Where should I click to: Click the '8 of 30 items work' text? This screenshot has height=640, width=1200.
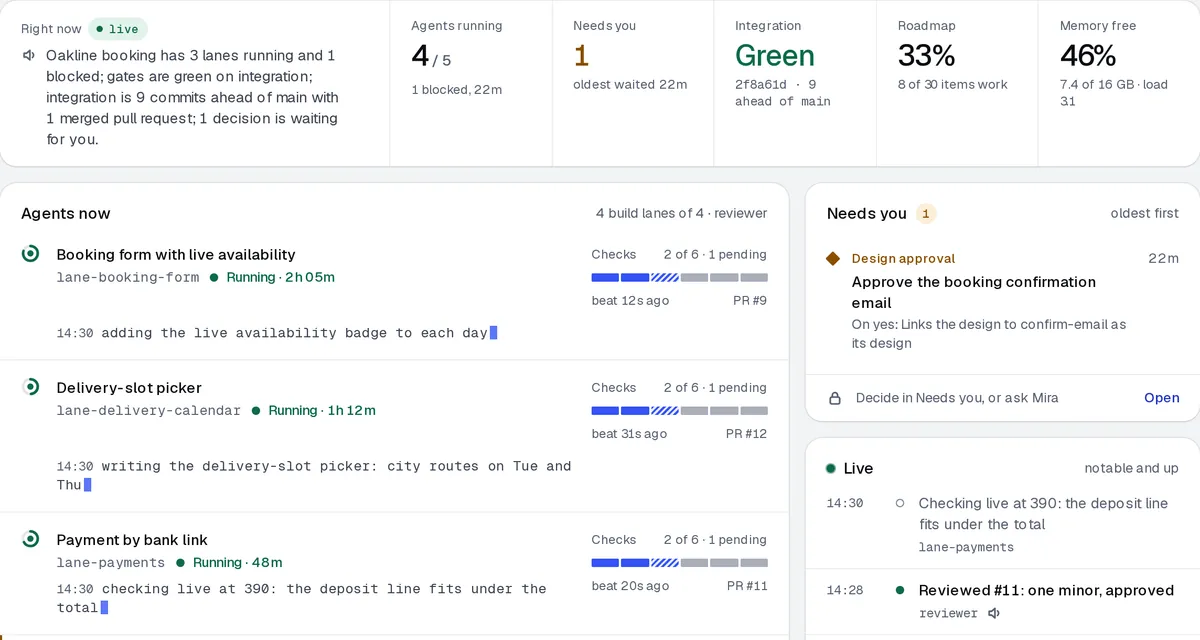click(x=952, y=84)
